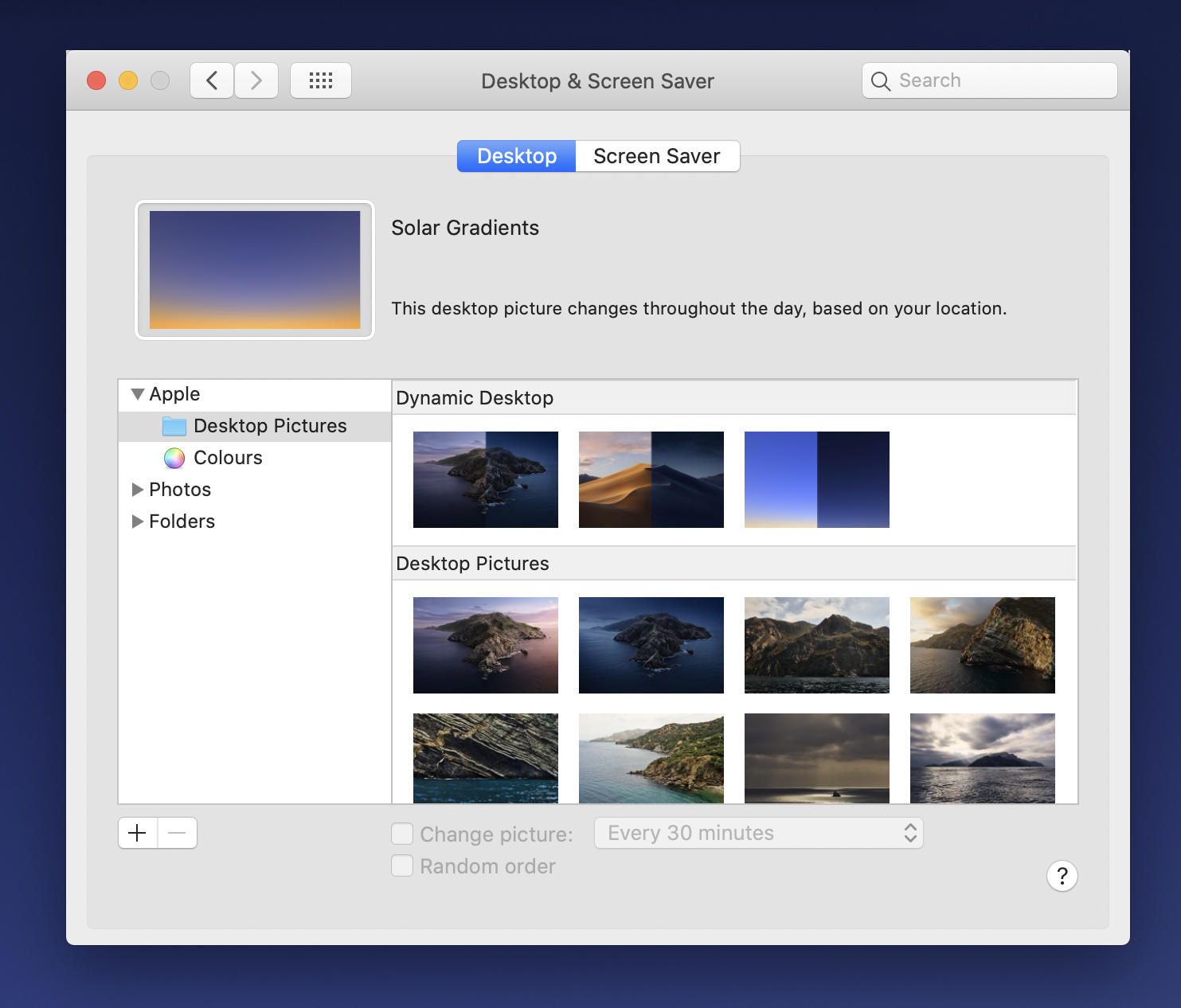Enable the Change picture checkbox

point(402,834)
